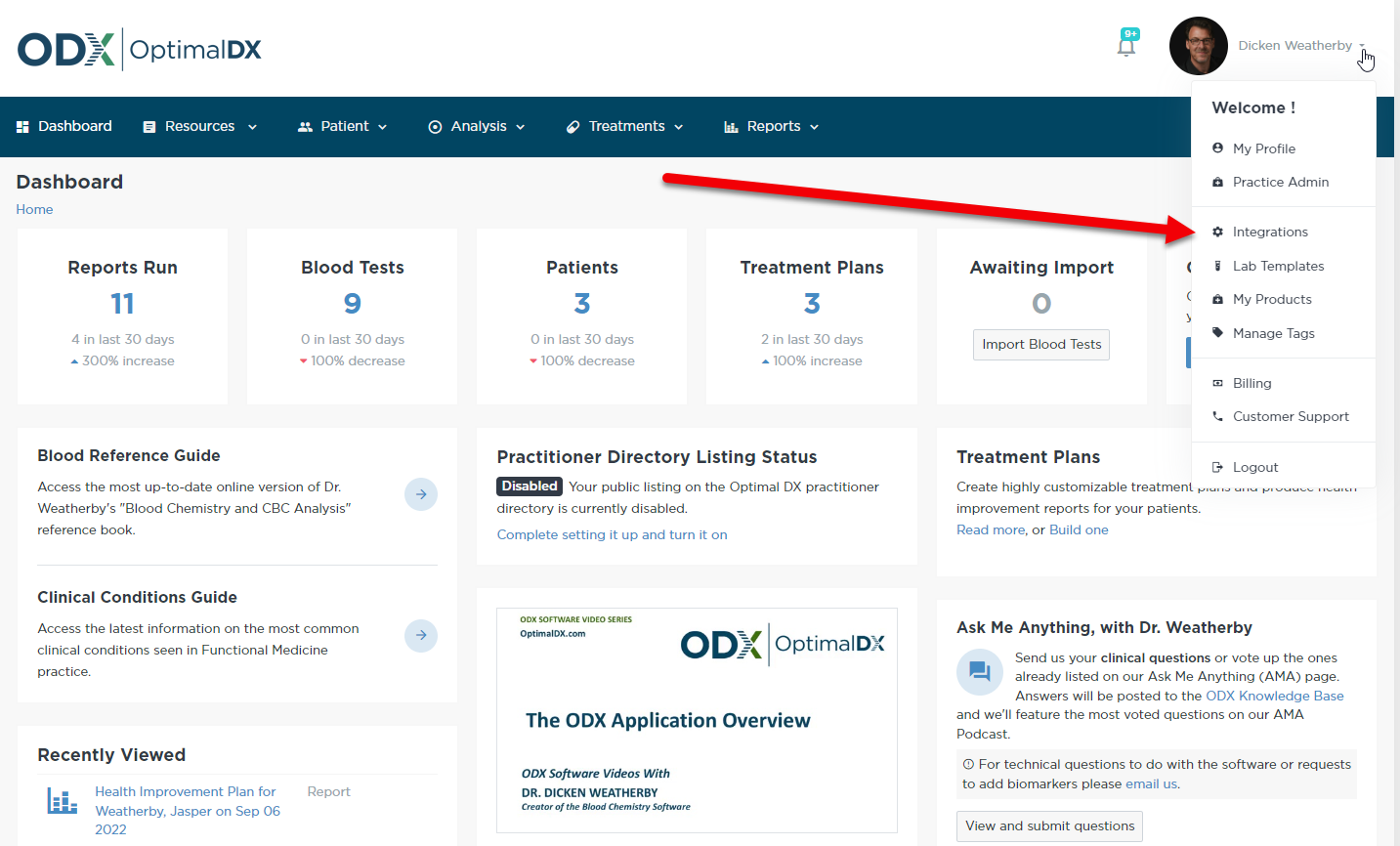Screen dimensions: 1400x846
Task: Expand the Analysis menu chevron
Action: tap(520, 127)
